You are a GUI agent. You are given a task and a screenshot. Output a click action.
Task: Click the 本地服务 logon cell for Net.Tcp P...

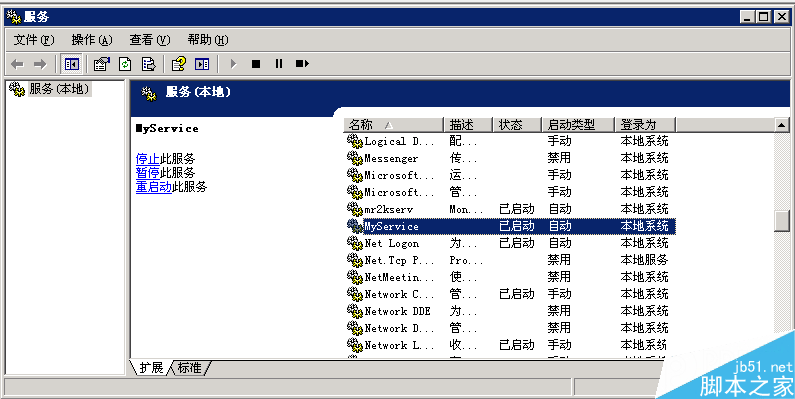(x=644, y=260)
